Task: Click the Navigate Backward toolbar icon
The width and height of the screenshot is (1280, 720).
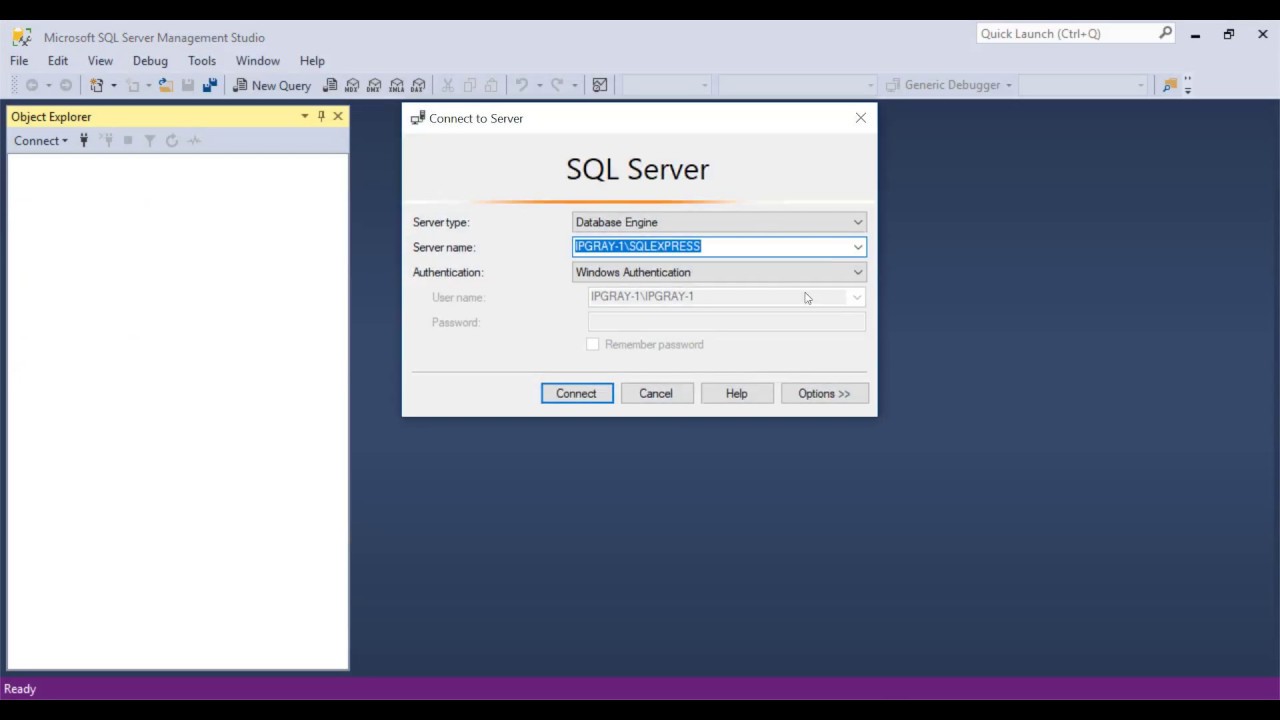Action: (x=32, y=85)
